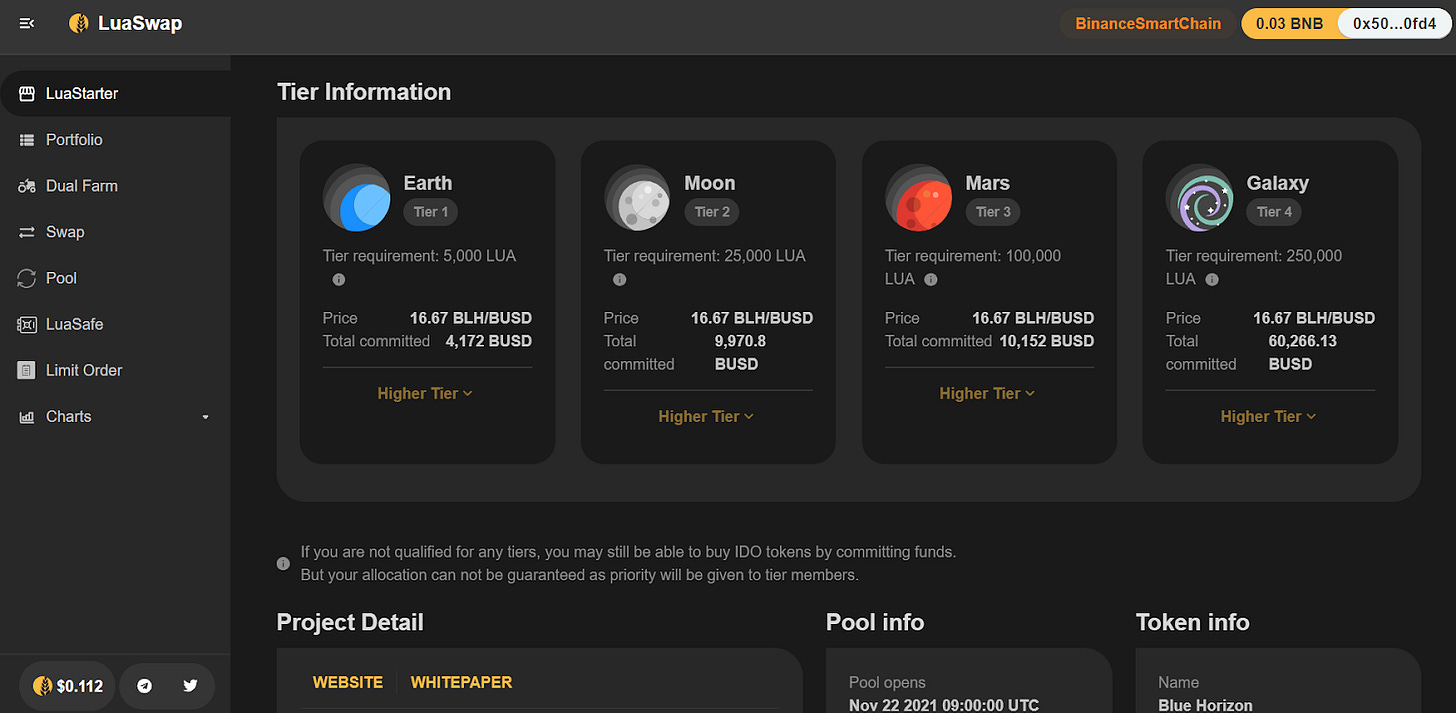Open the project WEBSITE link
1456x713 pixels.
click(348, 683)
